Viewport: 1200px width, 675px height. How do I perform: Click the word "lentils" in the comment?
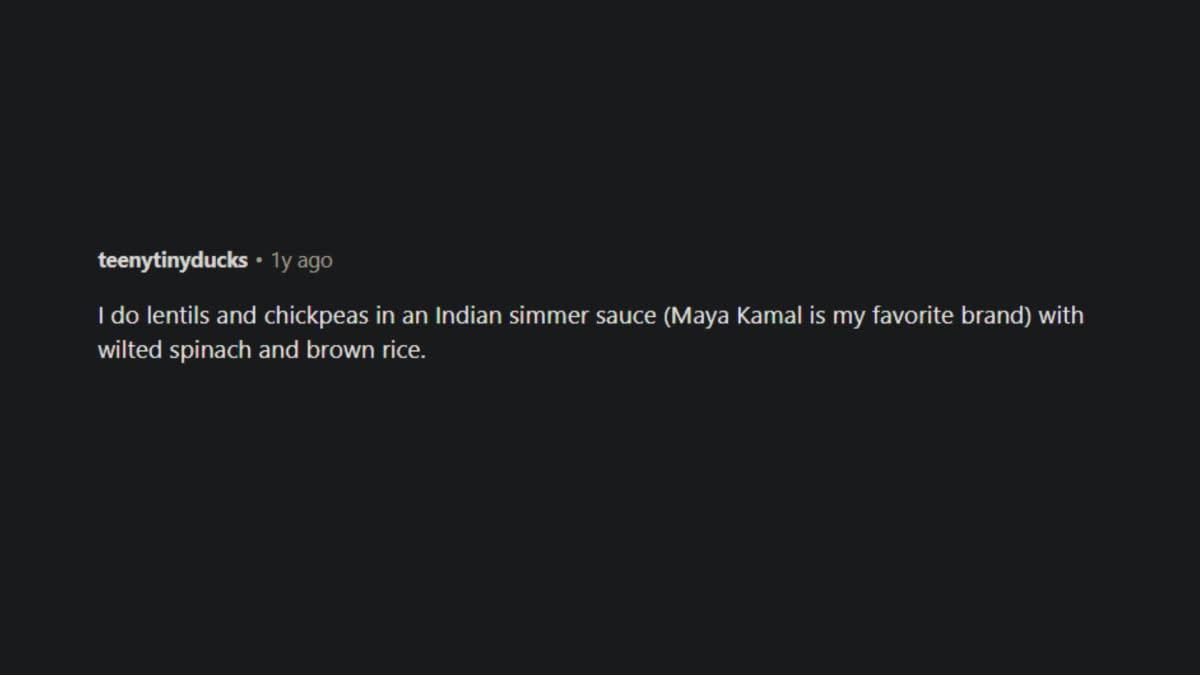coord(178,317)
